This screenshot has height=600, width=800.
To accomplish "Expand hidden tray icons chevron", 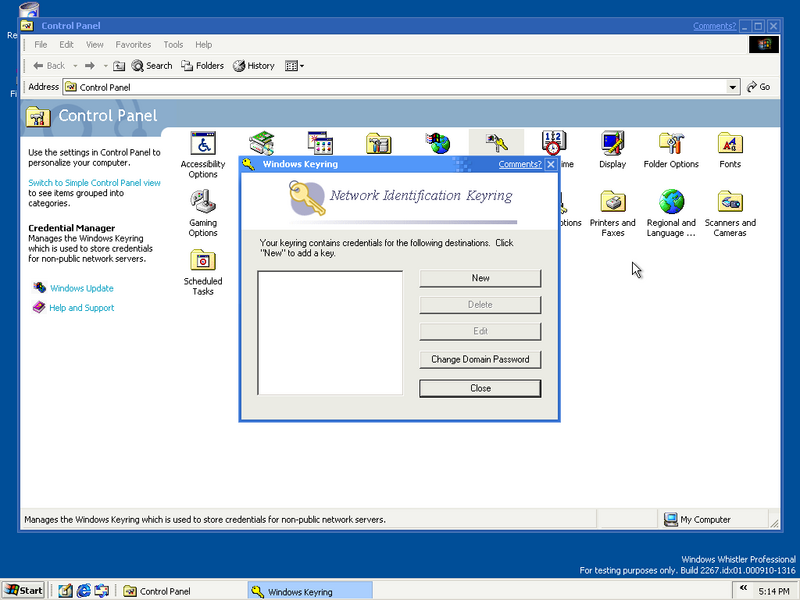I will coord(743,588).
